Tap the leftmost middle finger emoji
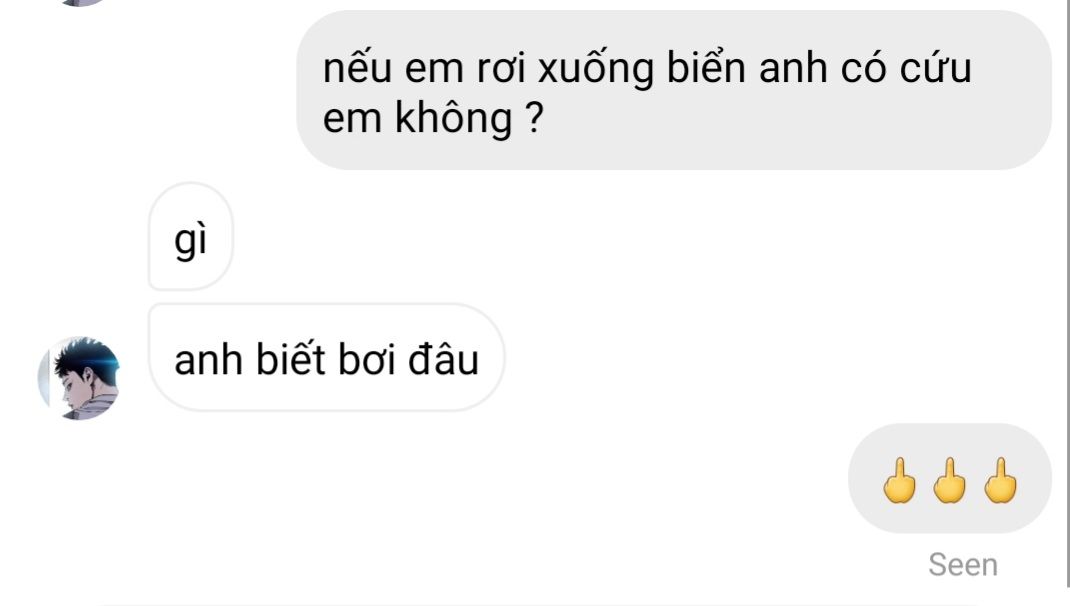Viewport: 1070px width, 606px height. click(x=899, y=480)
